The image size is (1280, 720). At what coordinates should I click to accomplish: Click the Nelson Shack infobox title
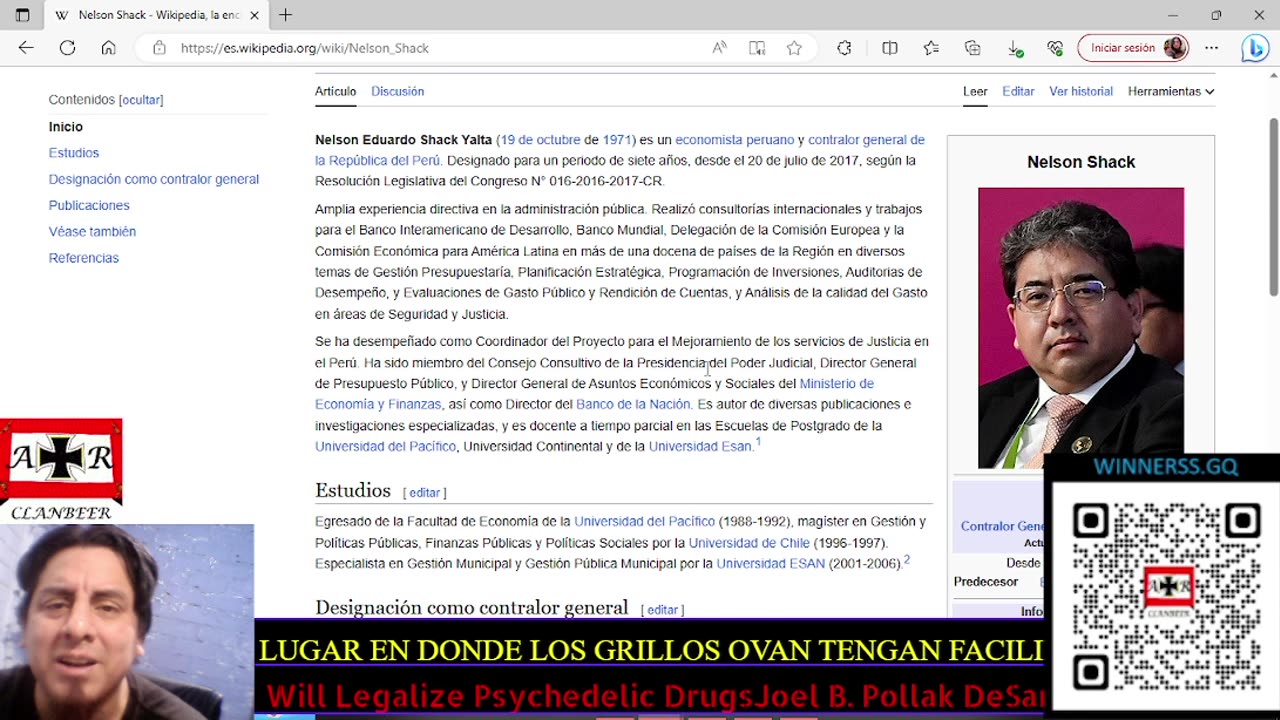1081,162
